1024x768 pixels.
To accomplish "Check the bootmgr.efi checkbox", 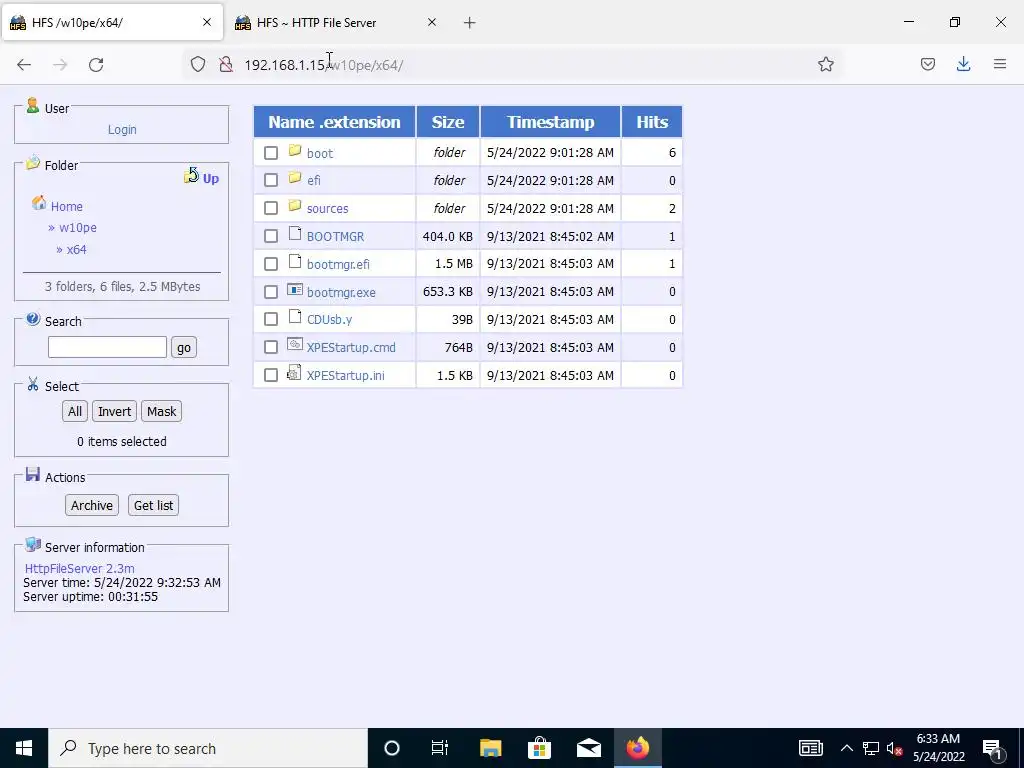I will tap(271, 264).
